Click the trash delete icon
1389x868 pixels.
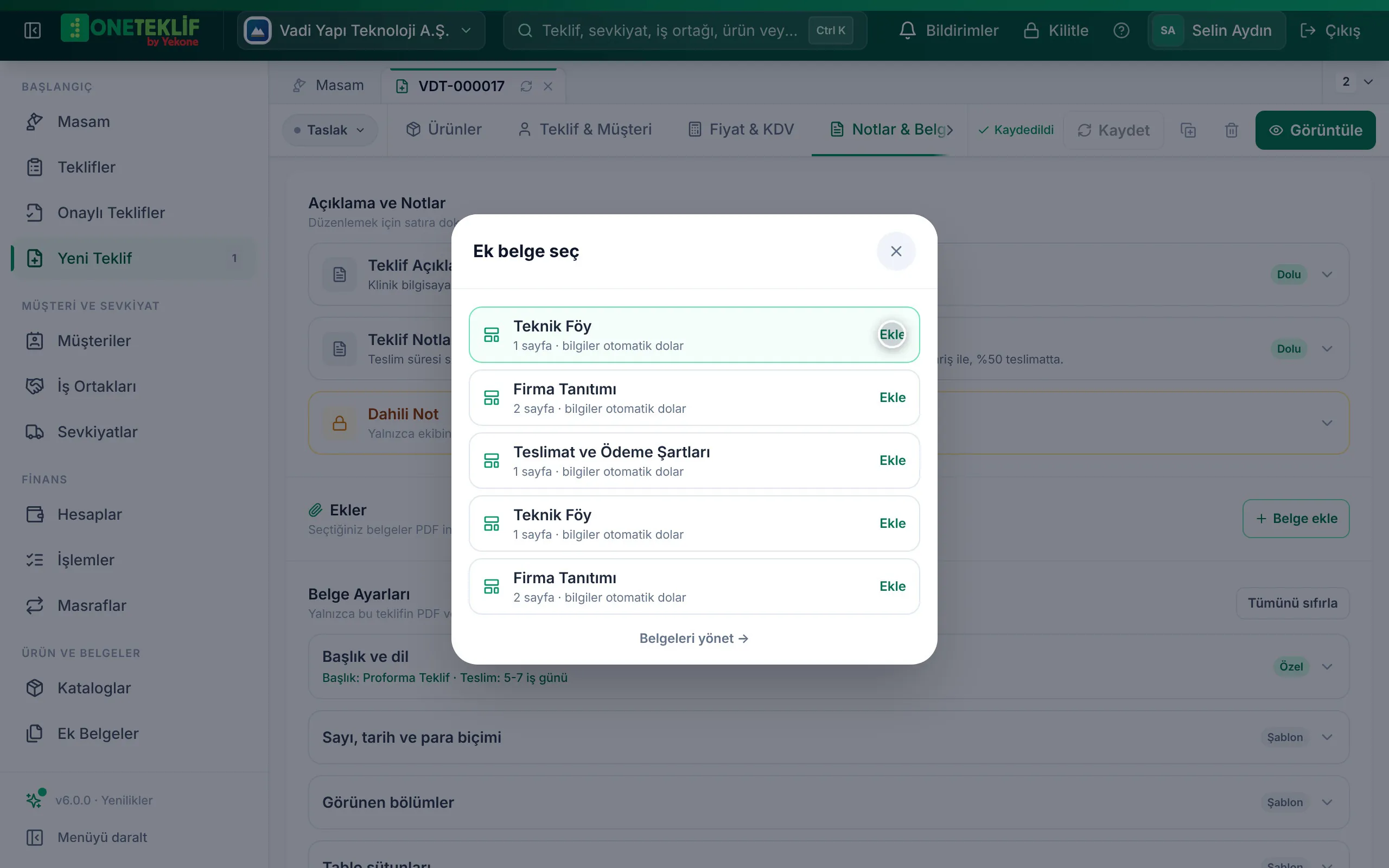click(1231, 130)
